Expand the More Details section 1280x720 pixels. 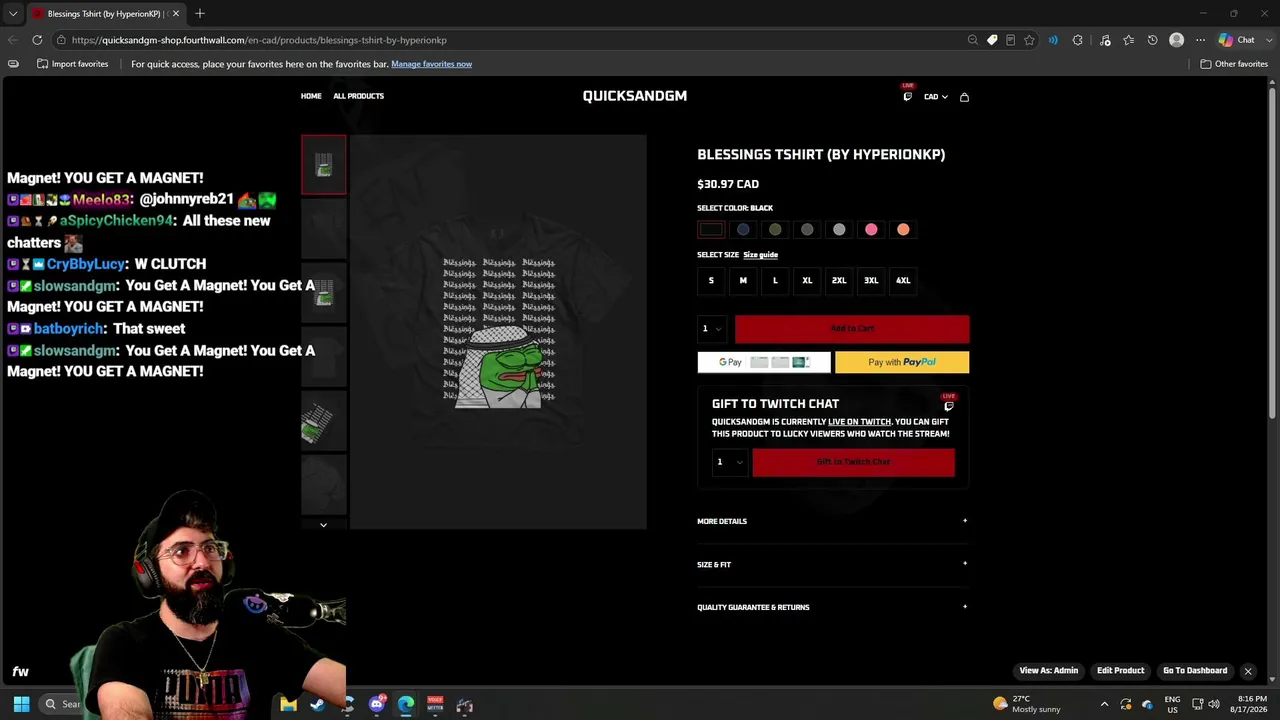(832, 521)
